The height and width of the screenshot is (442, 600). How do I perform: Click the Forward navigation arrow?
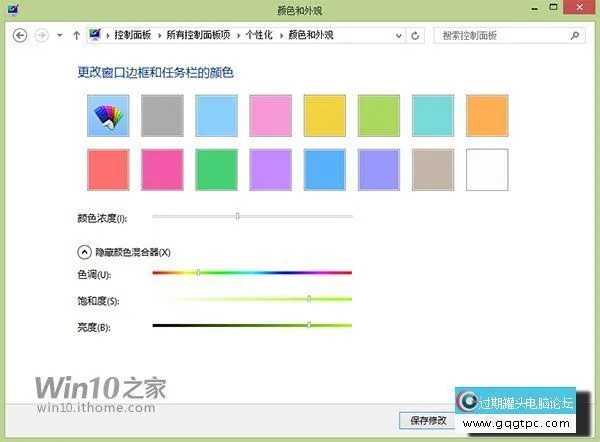coord(42,36)
